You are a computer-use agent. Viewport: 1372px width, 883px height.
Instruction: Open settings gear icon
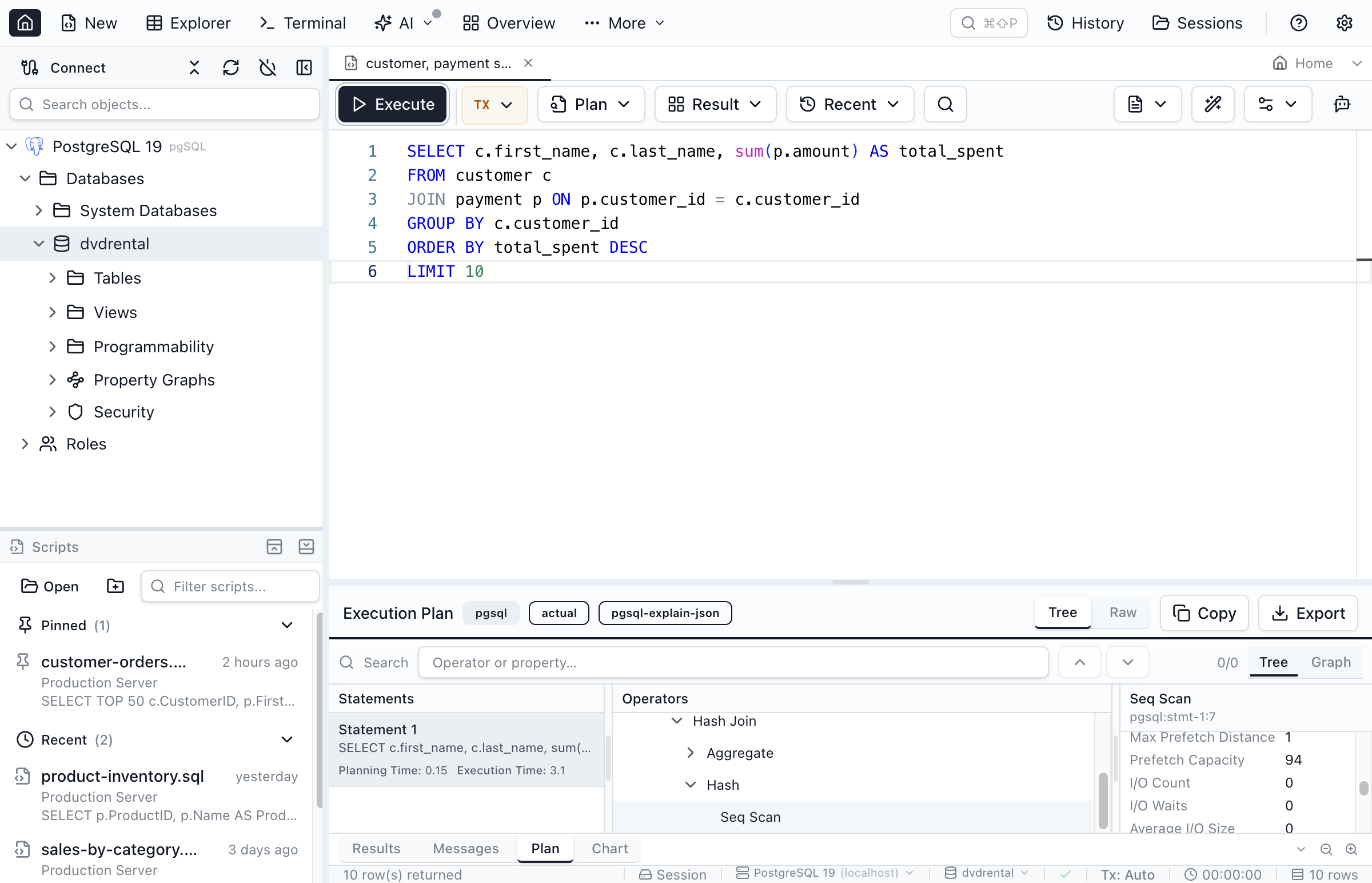pyautogui.click(x=1344, y=23)
